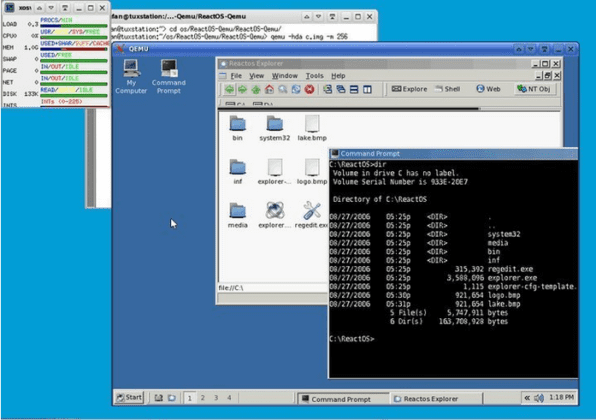Image resolution: width=596 pixels, height=420 pixels.
Task: Switch to virtual desktop 2
Action: [x=203, y=398]
